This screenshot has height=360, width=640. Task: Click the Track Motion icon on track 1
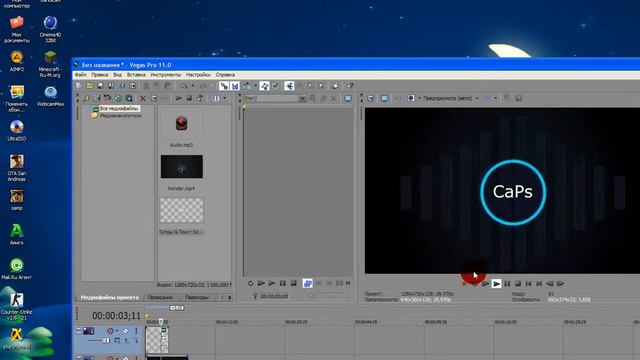126,331
